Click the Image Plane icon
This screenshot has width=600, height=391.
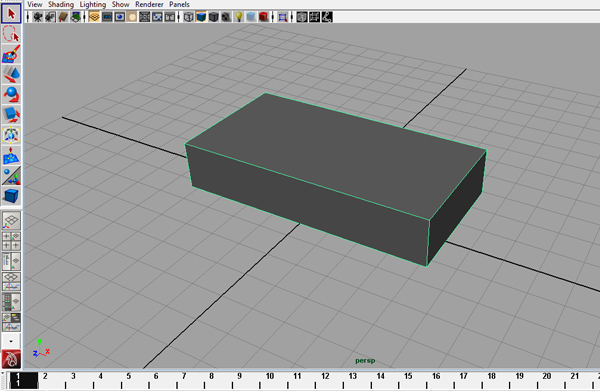tap(75, 17)
